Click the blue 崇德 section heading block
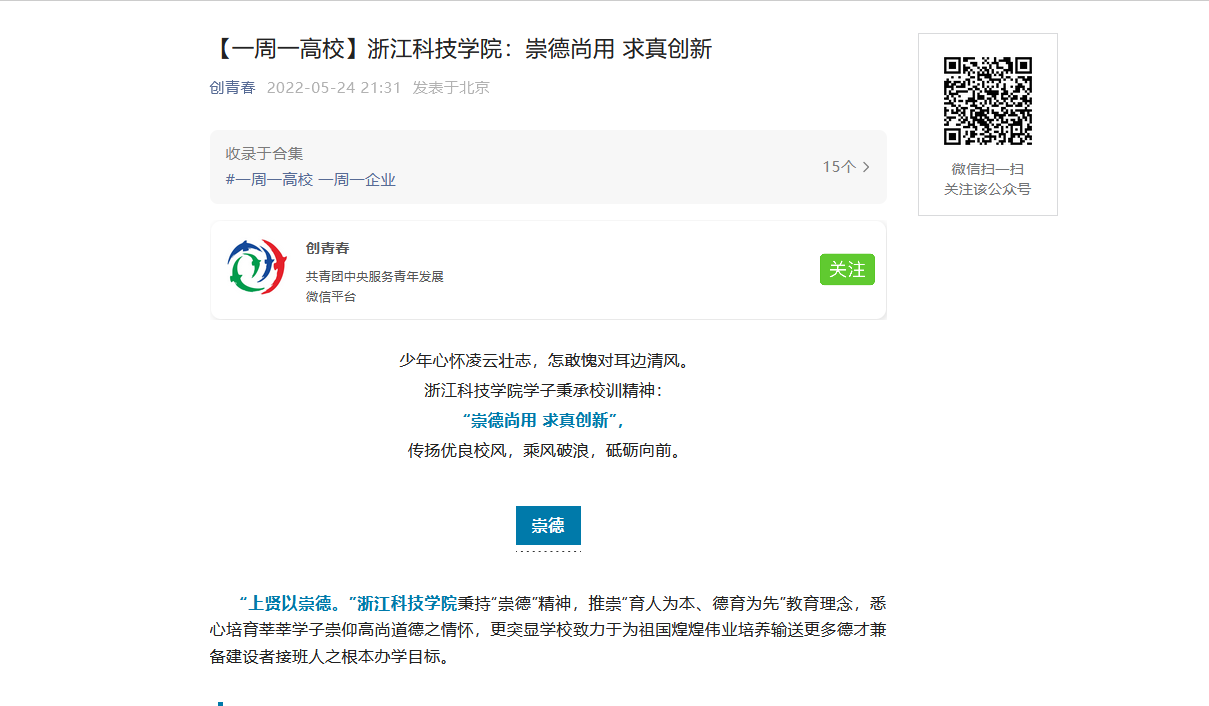This screenshot has width=1209, height=706. coord(548,526)
